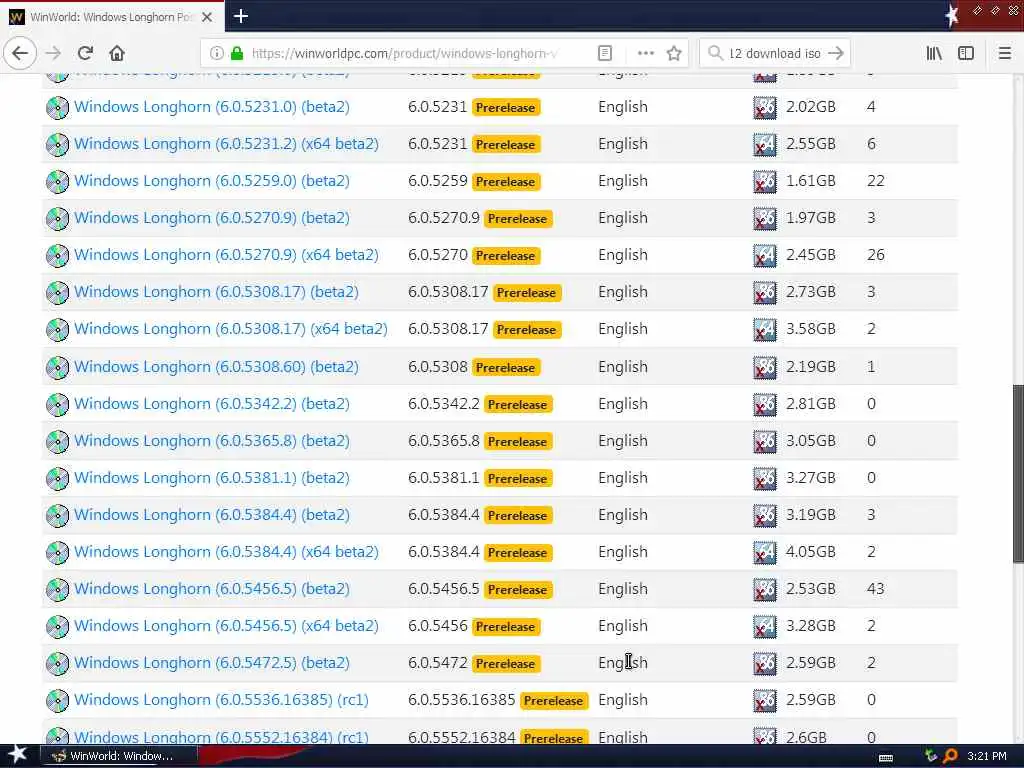Open Windows Longhorn (6.0.5381.1) (beta2) link
Image resolution: width=1024 pixels, height=768 pixels.
pos(212,478)
